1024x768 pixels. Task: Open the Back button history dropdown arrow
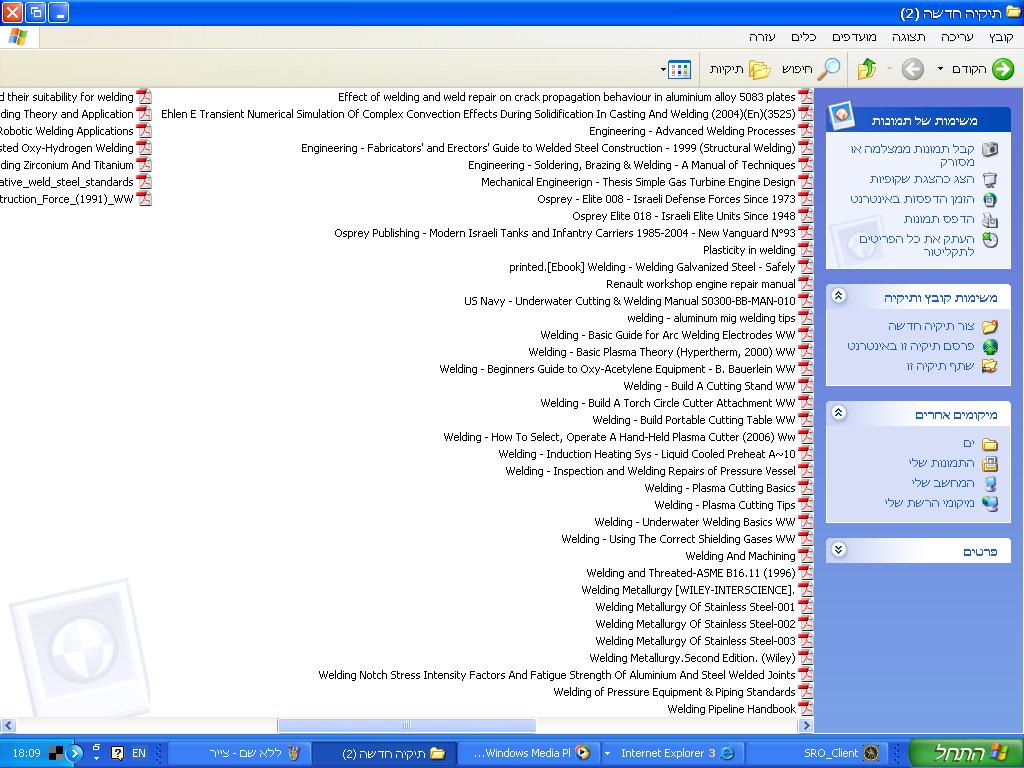coord(940,69)
